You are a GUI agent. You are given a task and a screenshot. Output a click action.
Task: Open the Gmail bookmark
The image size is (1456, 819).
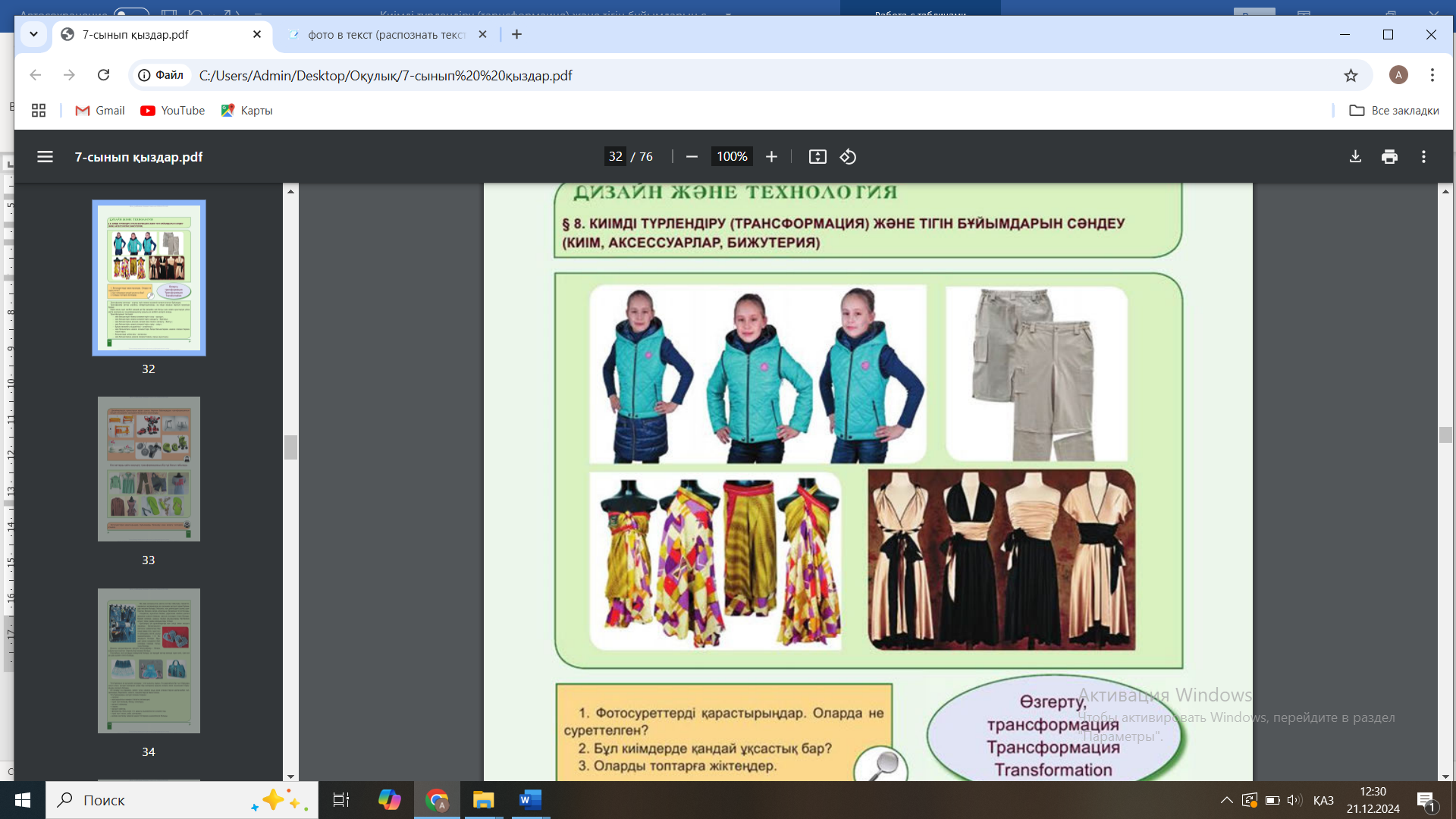pos(100,111)
